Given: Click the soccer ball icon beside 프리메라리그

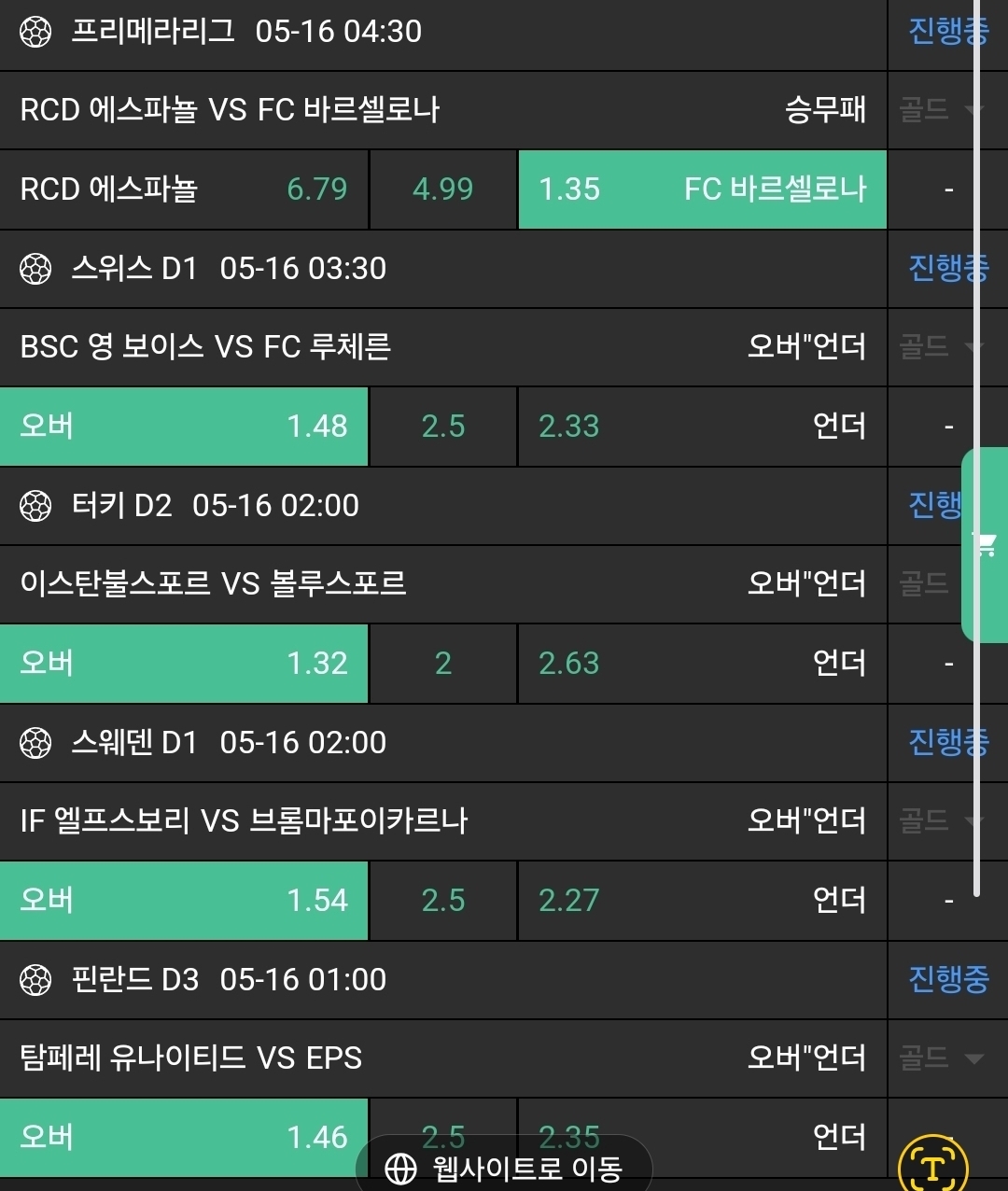Looking at the screenshot, I should coord(35,32).
